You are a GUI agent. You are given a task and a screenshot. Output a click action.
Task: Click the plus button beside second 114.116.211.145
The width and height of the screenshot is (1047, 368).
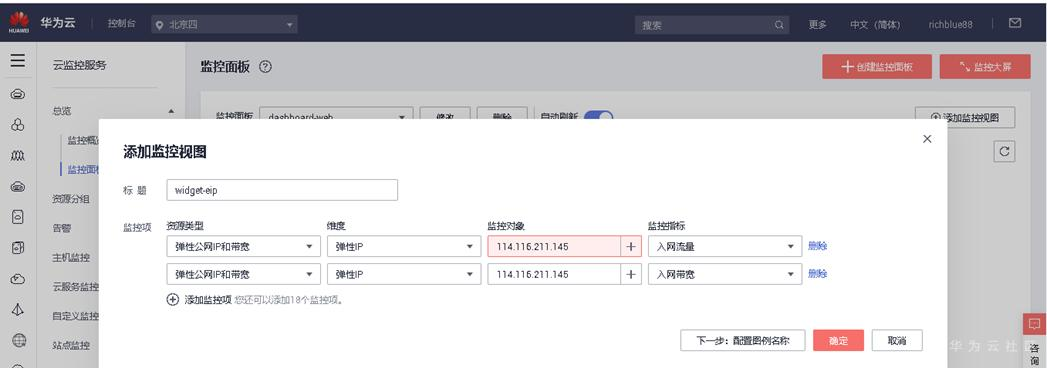[x=631, y=274]
